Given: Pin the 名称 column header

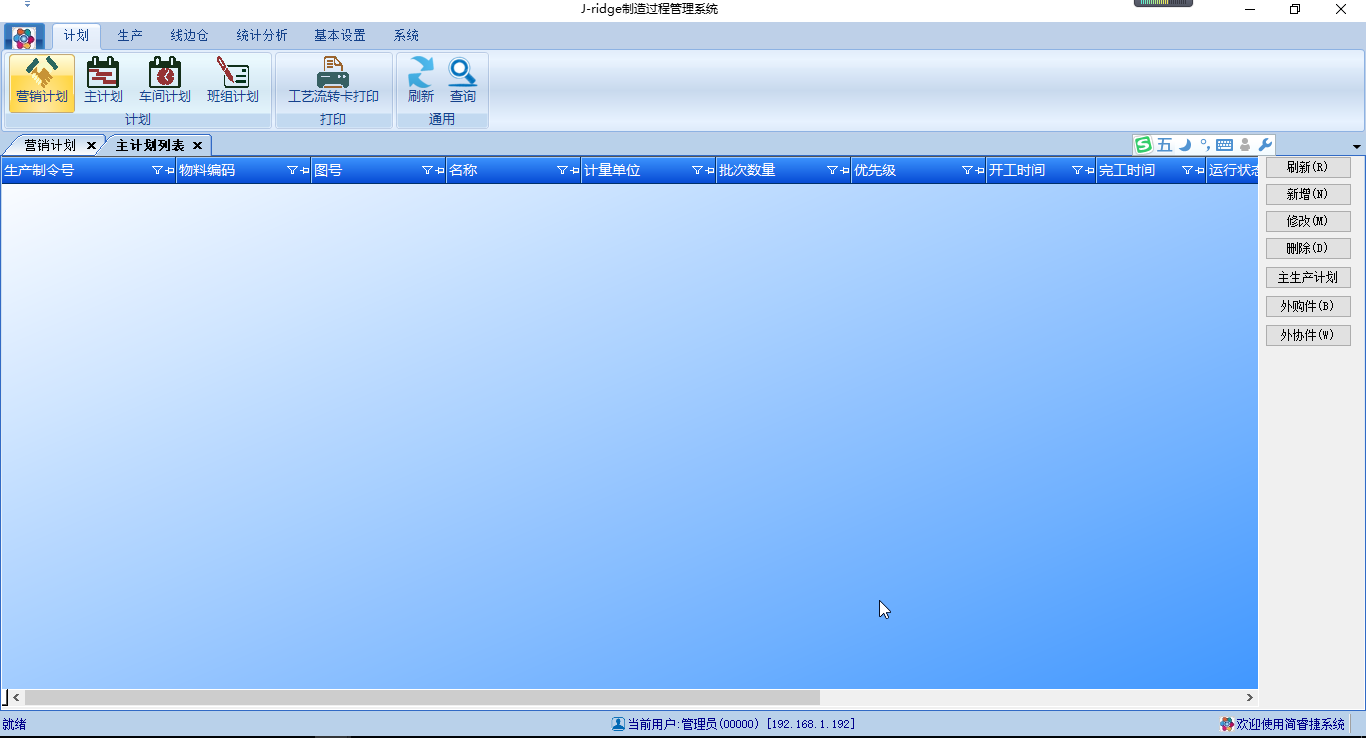Looking at the screenshot, I should [575, 171].
